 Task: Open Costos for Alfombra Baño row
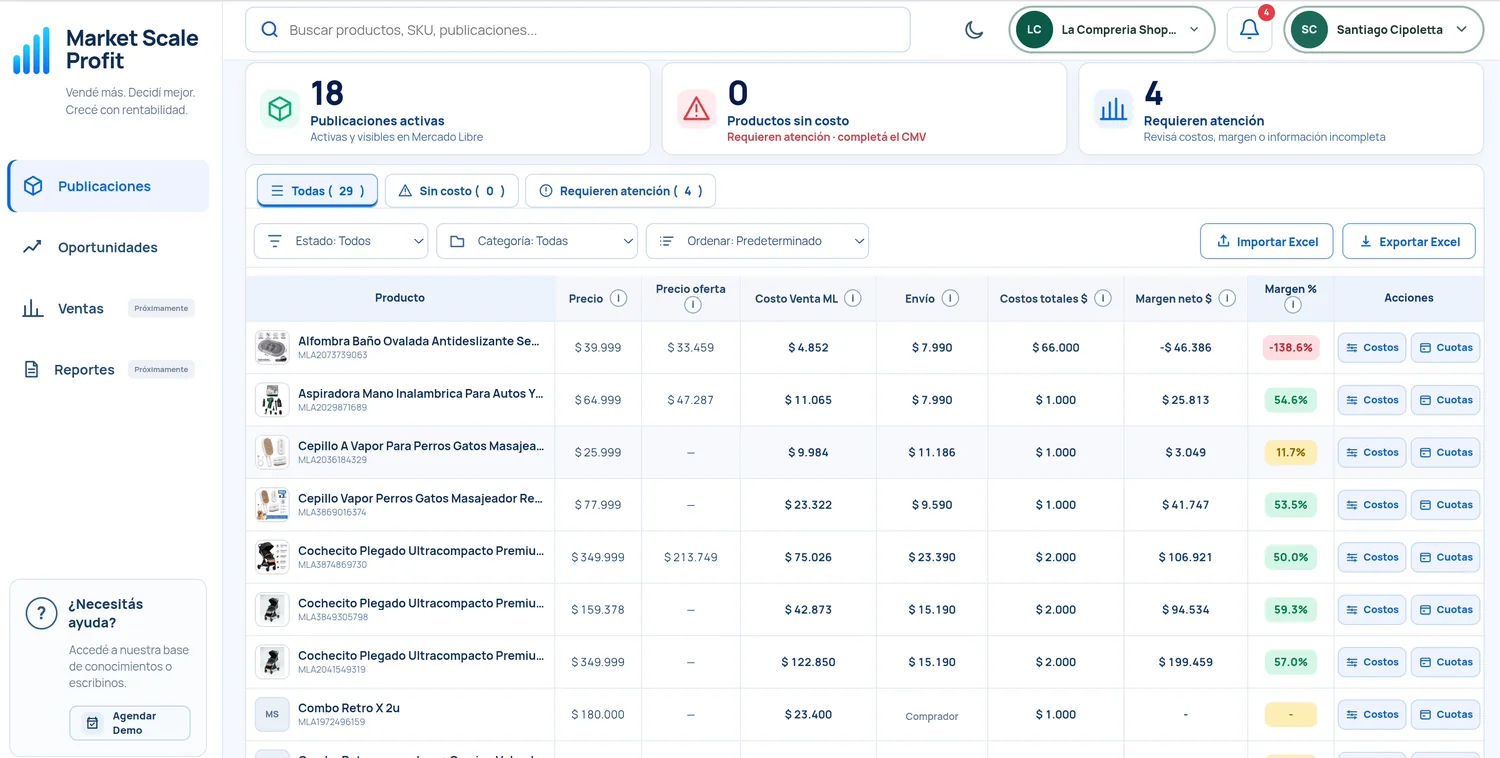pos(1372,348)
